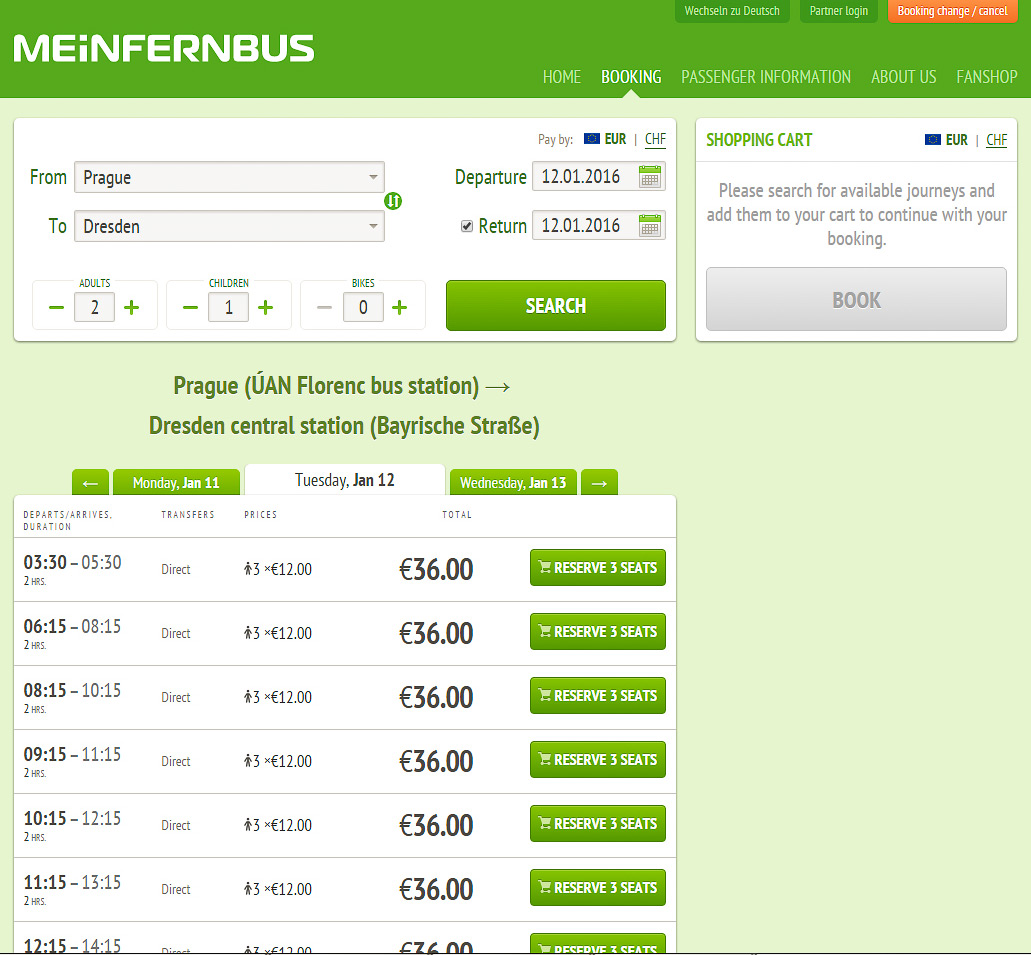Add a bike with the plus icon

tap(399, 307)
